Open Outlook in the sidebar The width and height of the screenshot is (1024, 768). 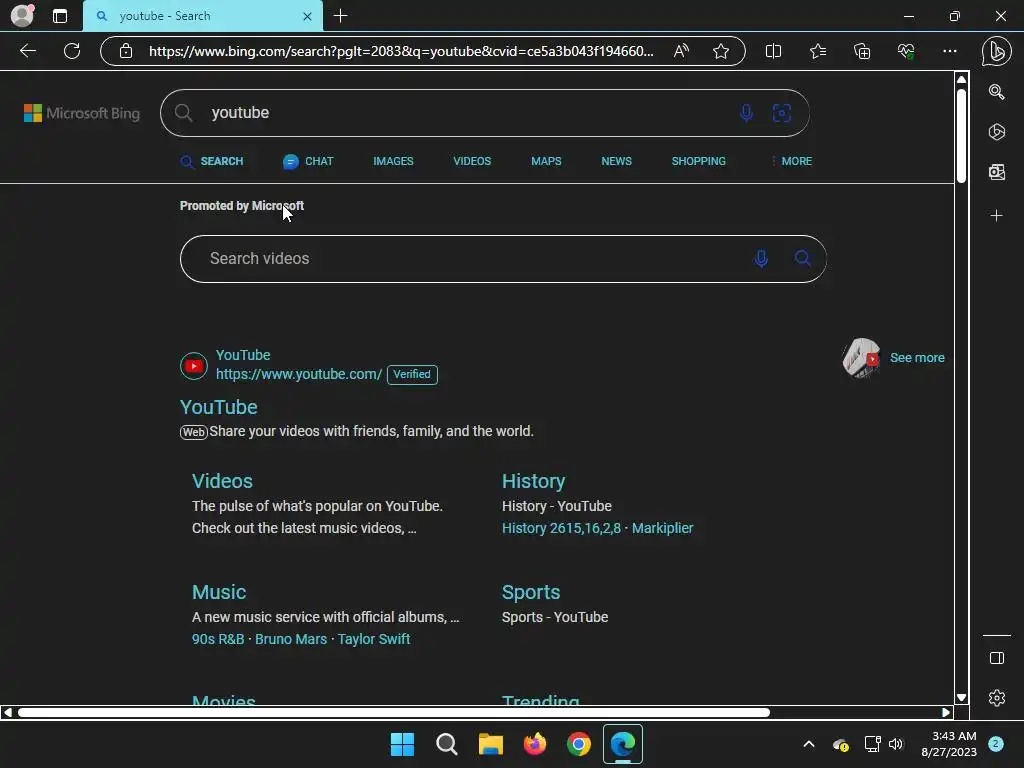tap(997, 172)
